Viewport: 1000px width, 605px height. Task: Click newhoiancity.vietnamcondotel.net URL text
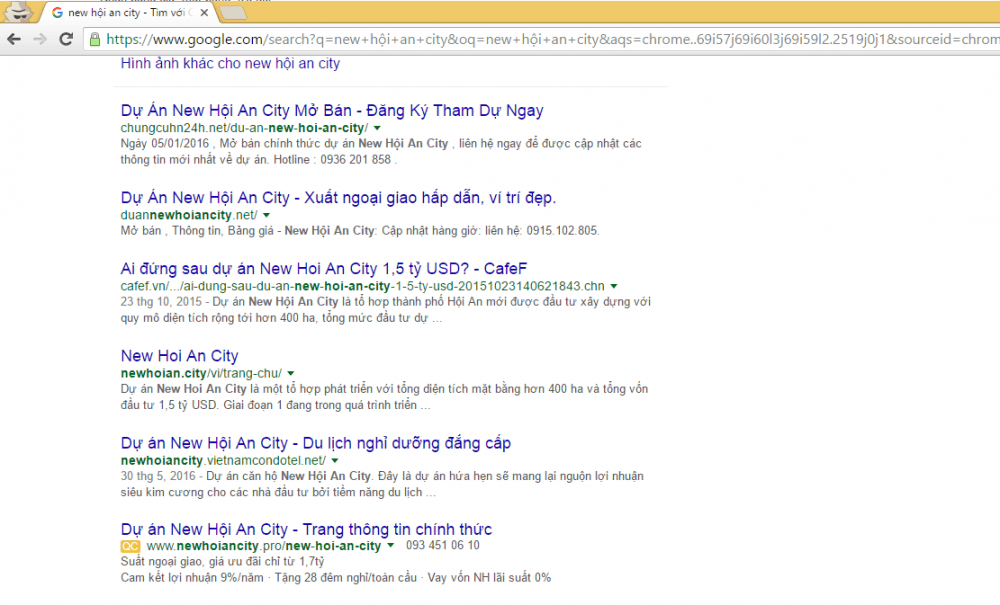coord(223,461)
